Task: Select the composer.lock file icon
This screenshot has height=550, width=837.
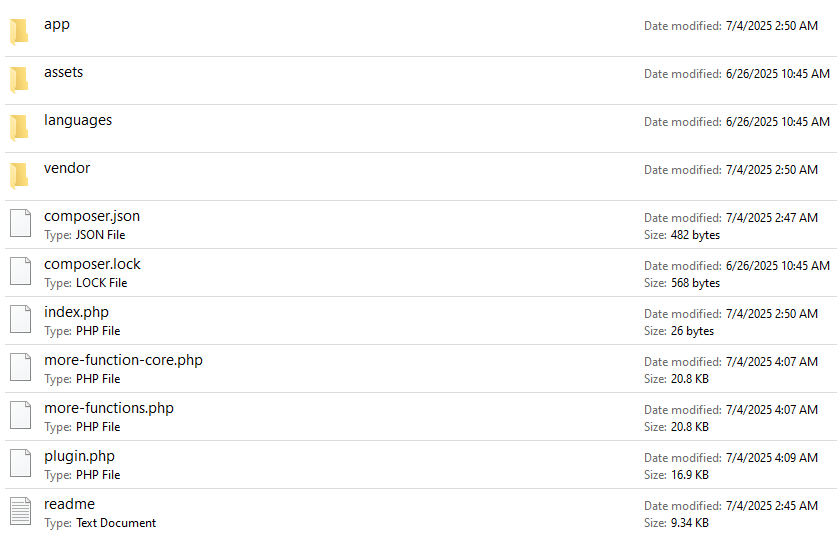Action: coord(20,271)
